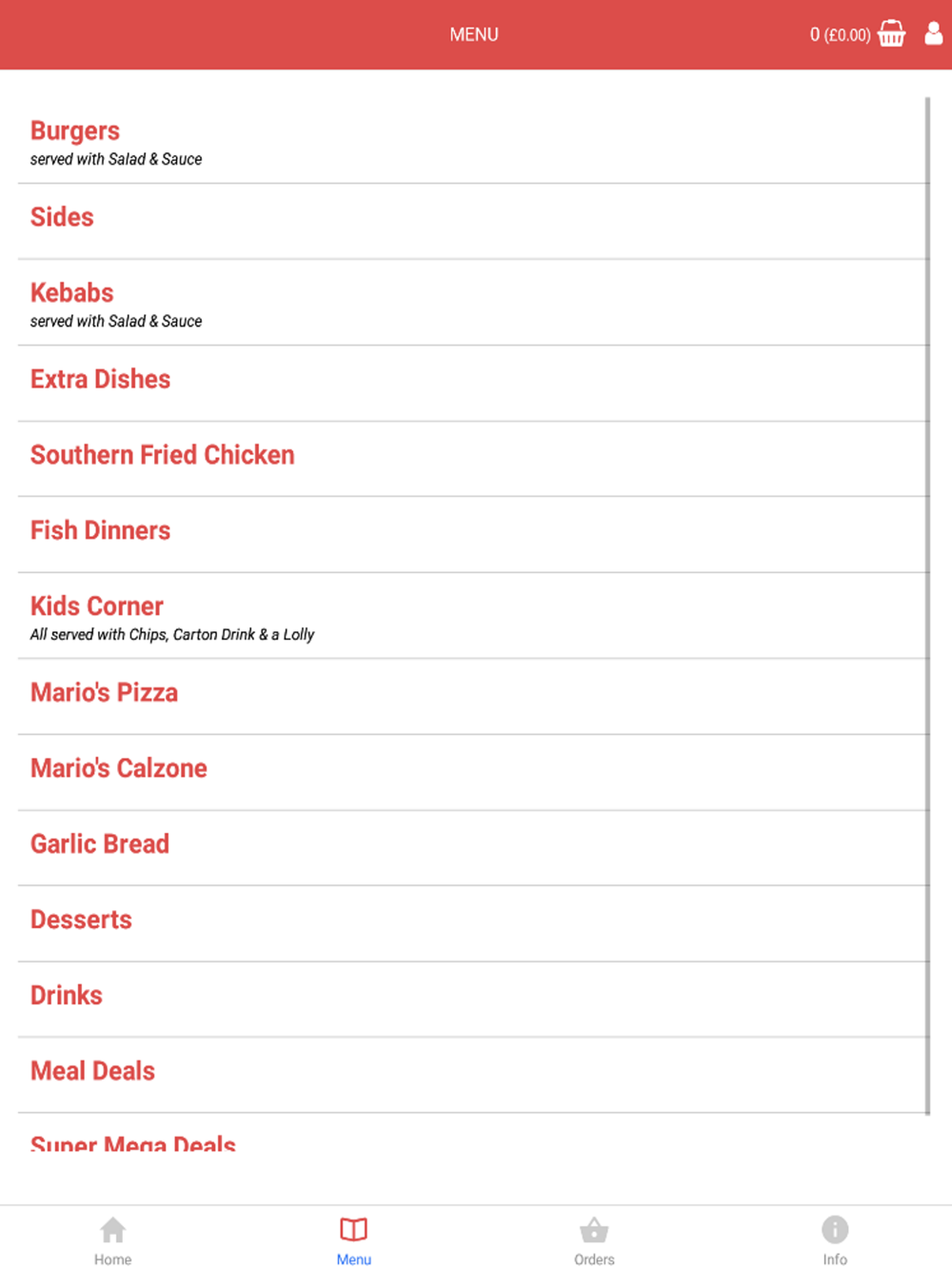Open the Extra Dishes section
The height and width of the screenshot is (1270, 952).
(x=473, y=384)
